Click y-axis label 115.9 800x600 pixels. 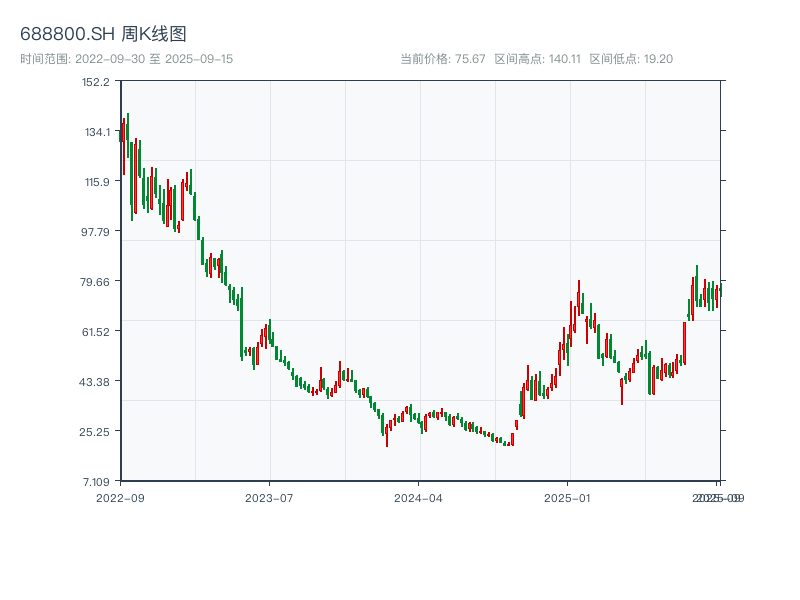[97, 182]
